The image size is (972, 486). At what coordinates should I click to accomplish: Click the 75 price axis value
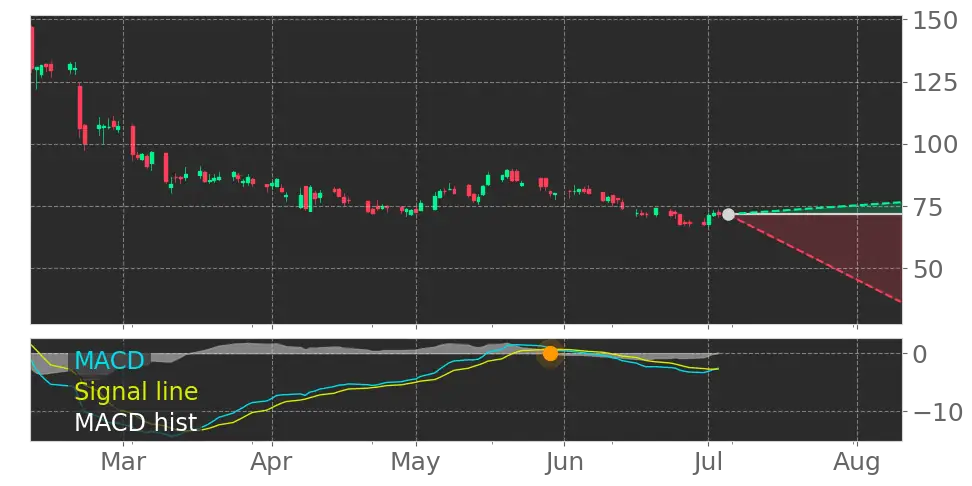927,206
